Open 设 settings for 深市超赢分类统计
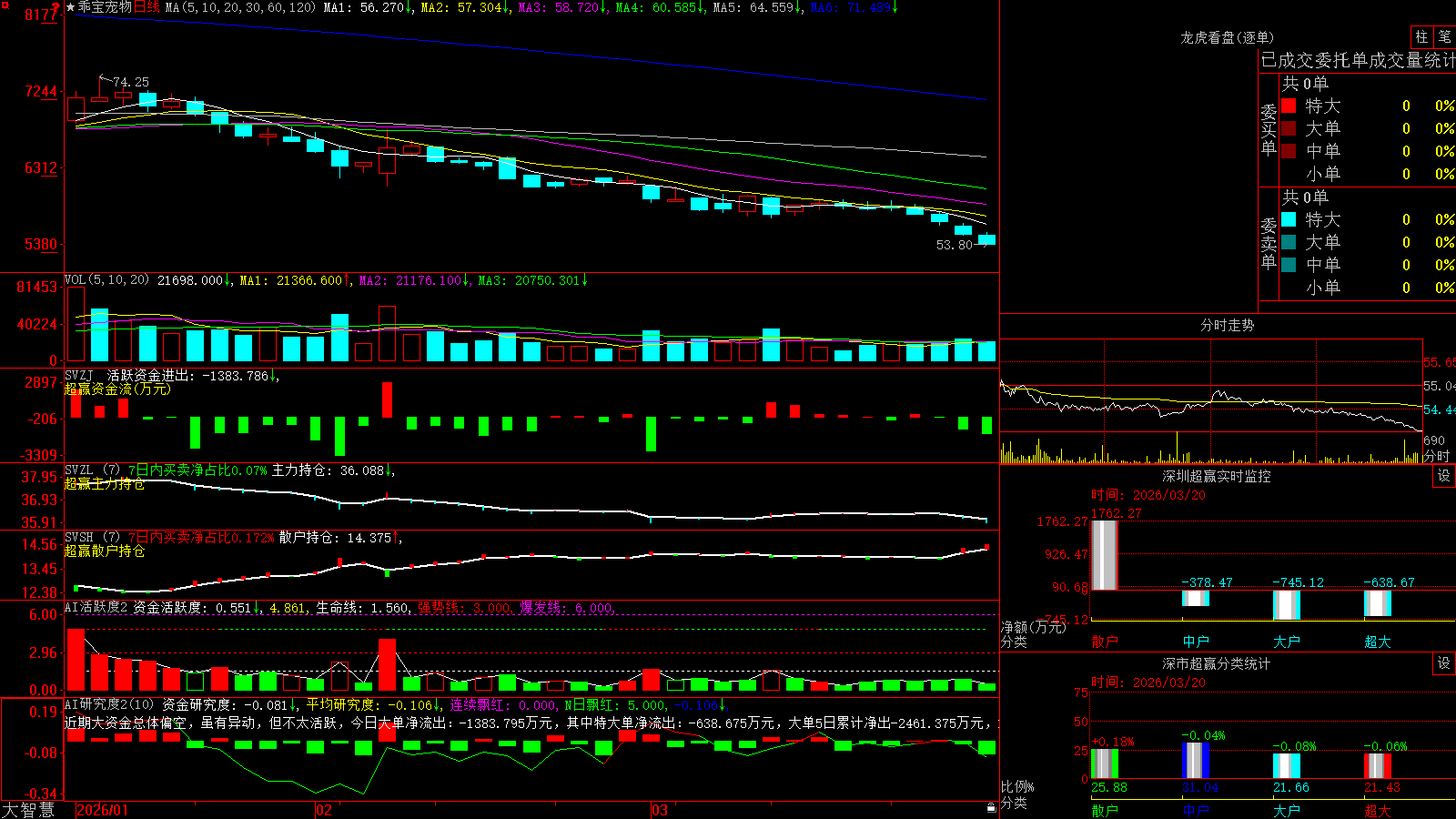This screenshot has width=1456, height=819. 1444,663
